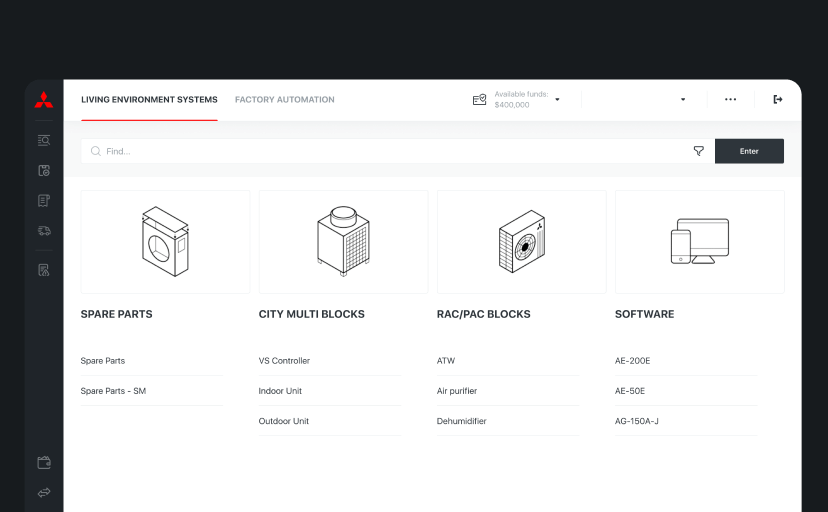Screen dimensions: 828x512
Task: Open the catalog search icon in the sidebar
Action: (44, 141)
